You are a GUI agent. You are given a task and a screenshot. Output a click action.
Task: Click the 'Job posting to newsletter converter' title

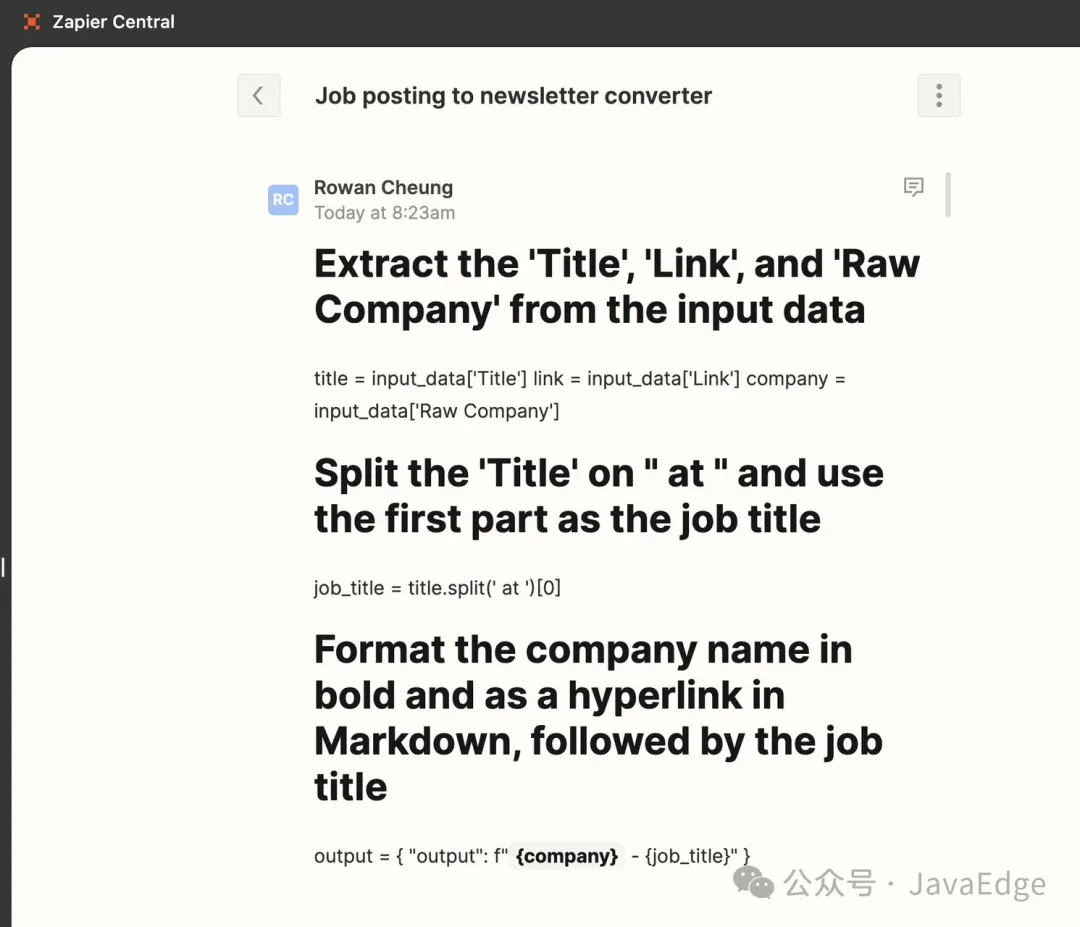(513, 96)
